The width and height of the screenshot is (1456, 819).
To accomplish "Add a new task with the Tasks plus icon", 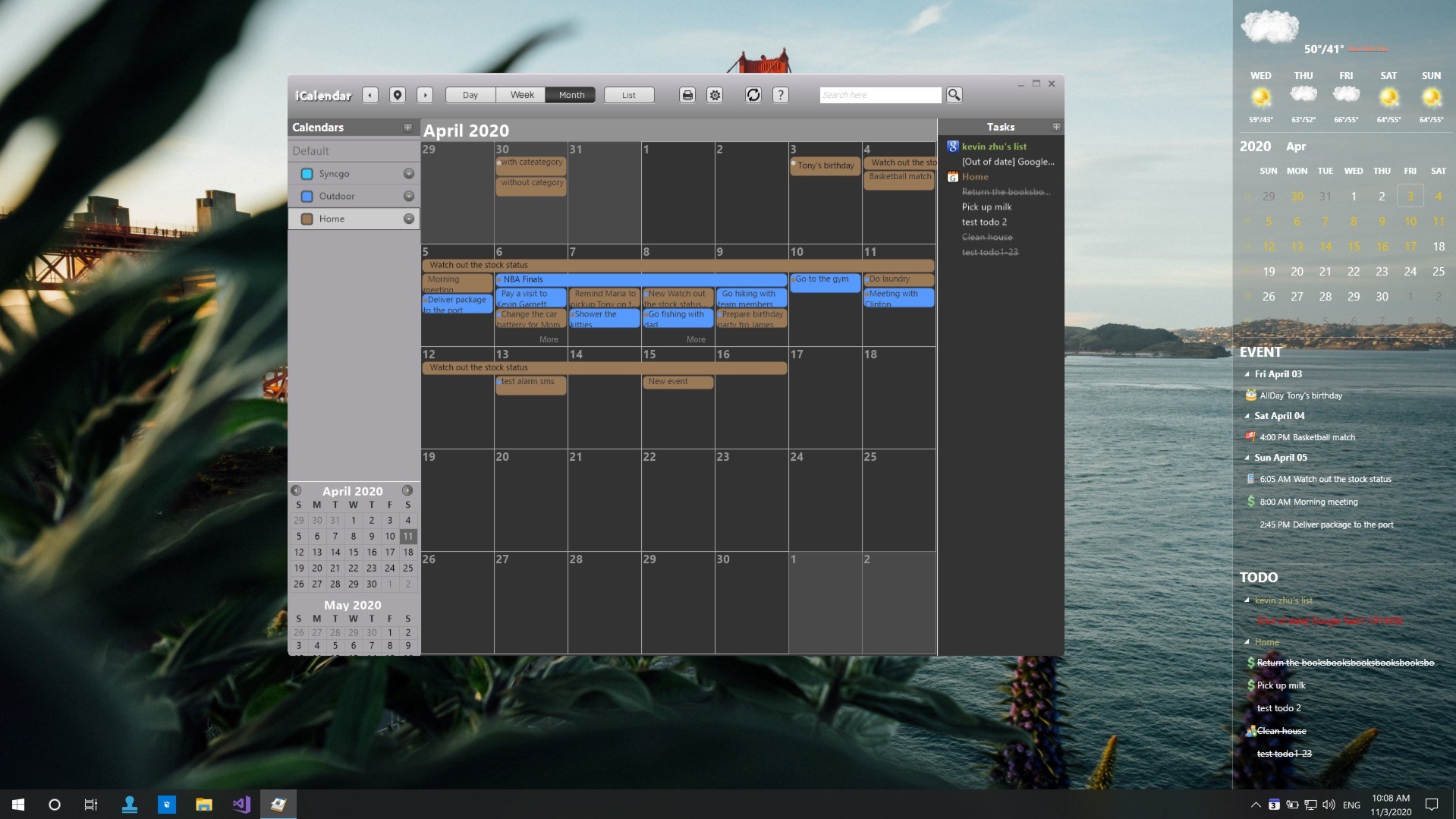I will pos(1056,127).
